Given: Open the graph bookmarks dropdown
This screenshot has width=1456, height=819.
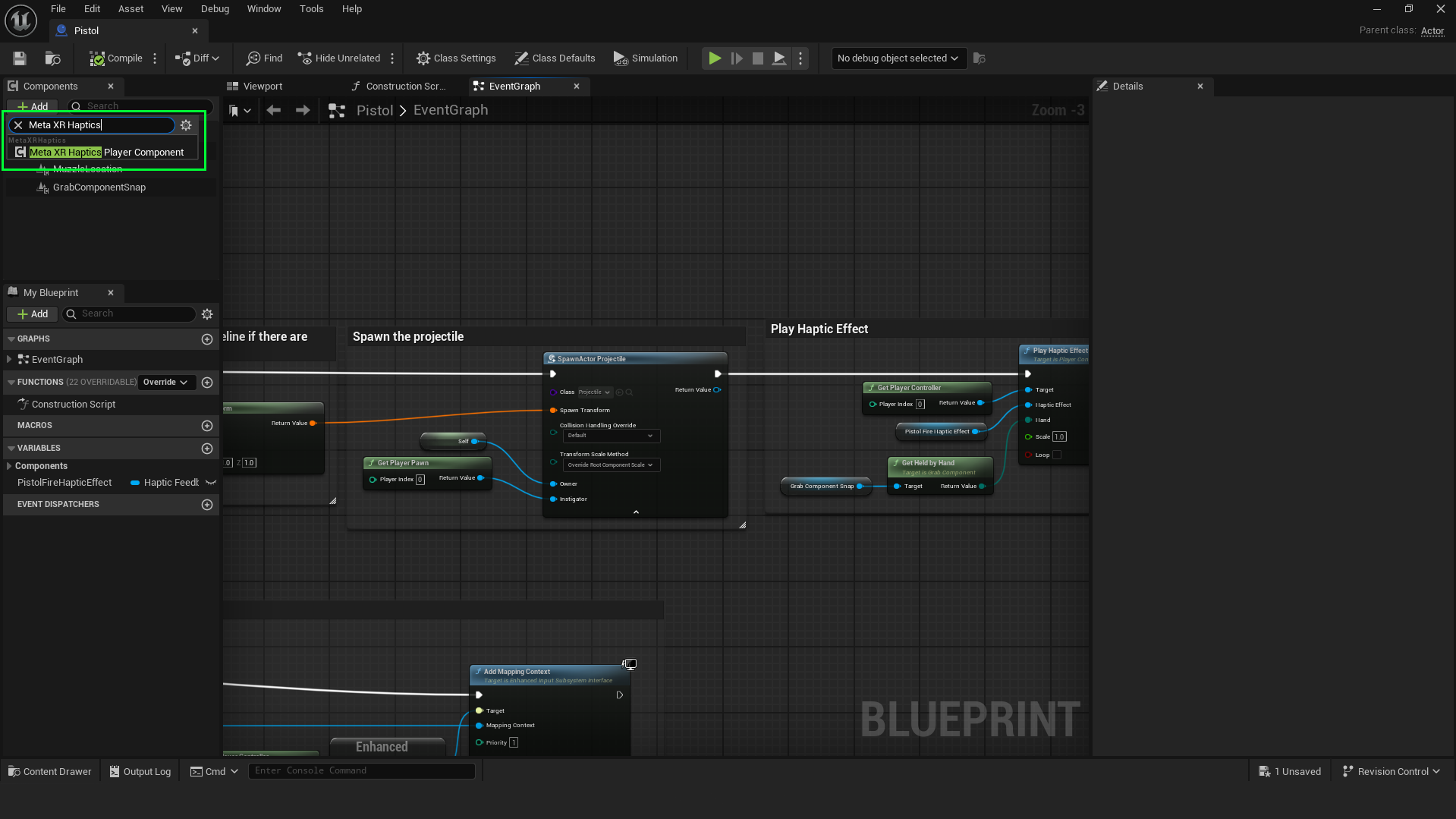Looking at the screenshot, I should pyautogui.click(x=239, y=111).
